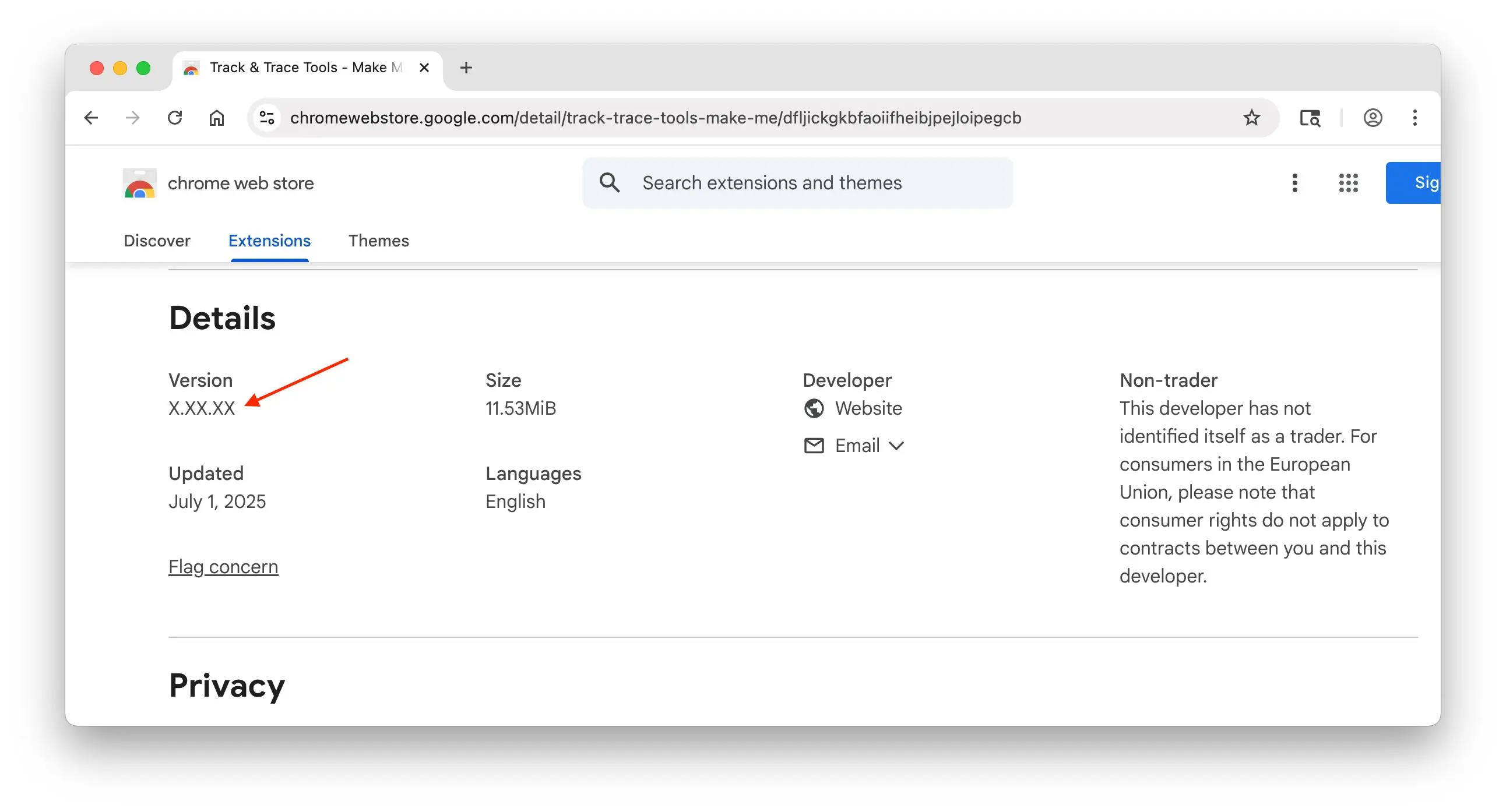
Task: View site information icon in address bar
Action: [267, 118]
